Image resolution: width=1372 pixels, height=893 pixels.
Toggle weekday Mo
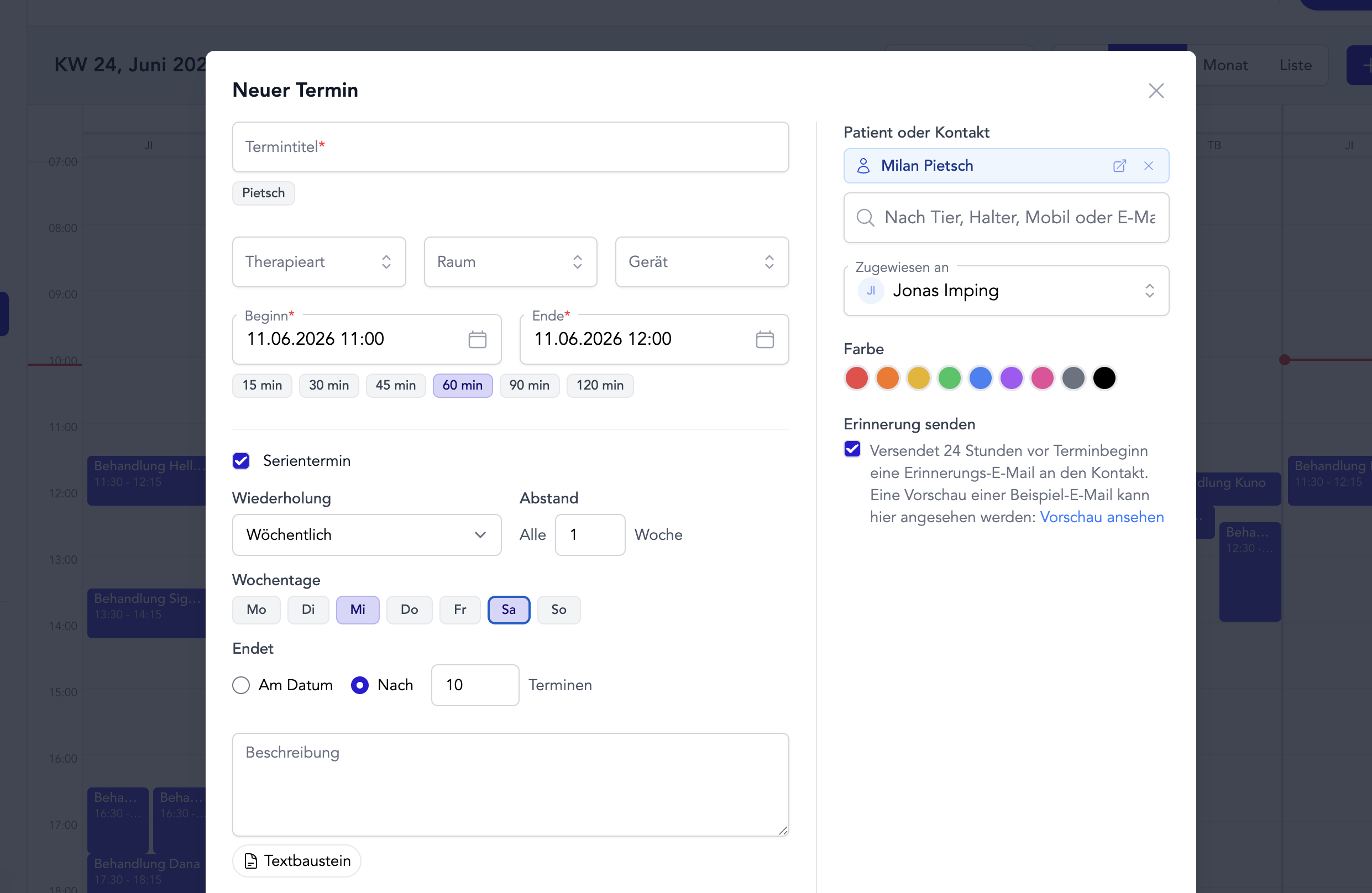coord(256,610)
